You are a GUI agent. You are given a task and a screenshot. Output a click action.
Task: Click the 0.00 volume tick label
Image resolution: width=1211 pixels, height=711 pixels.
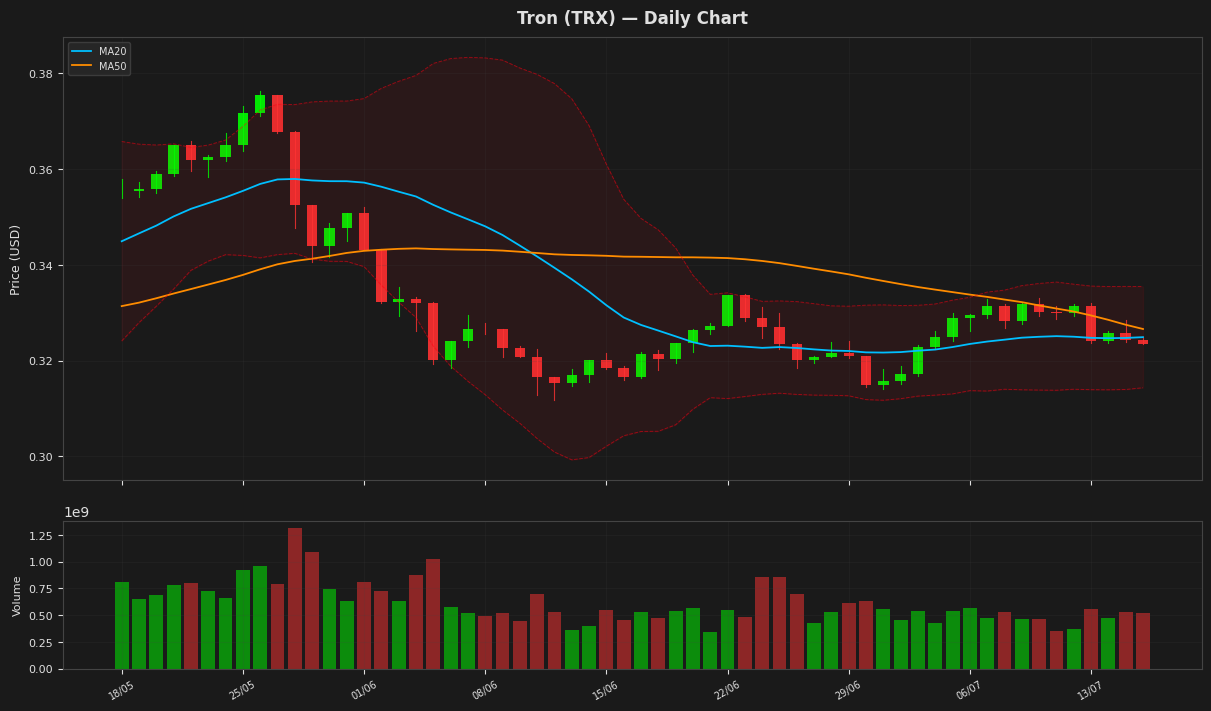pos(41,669)
